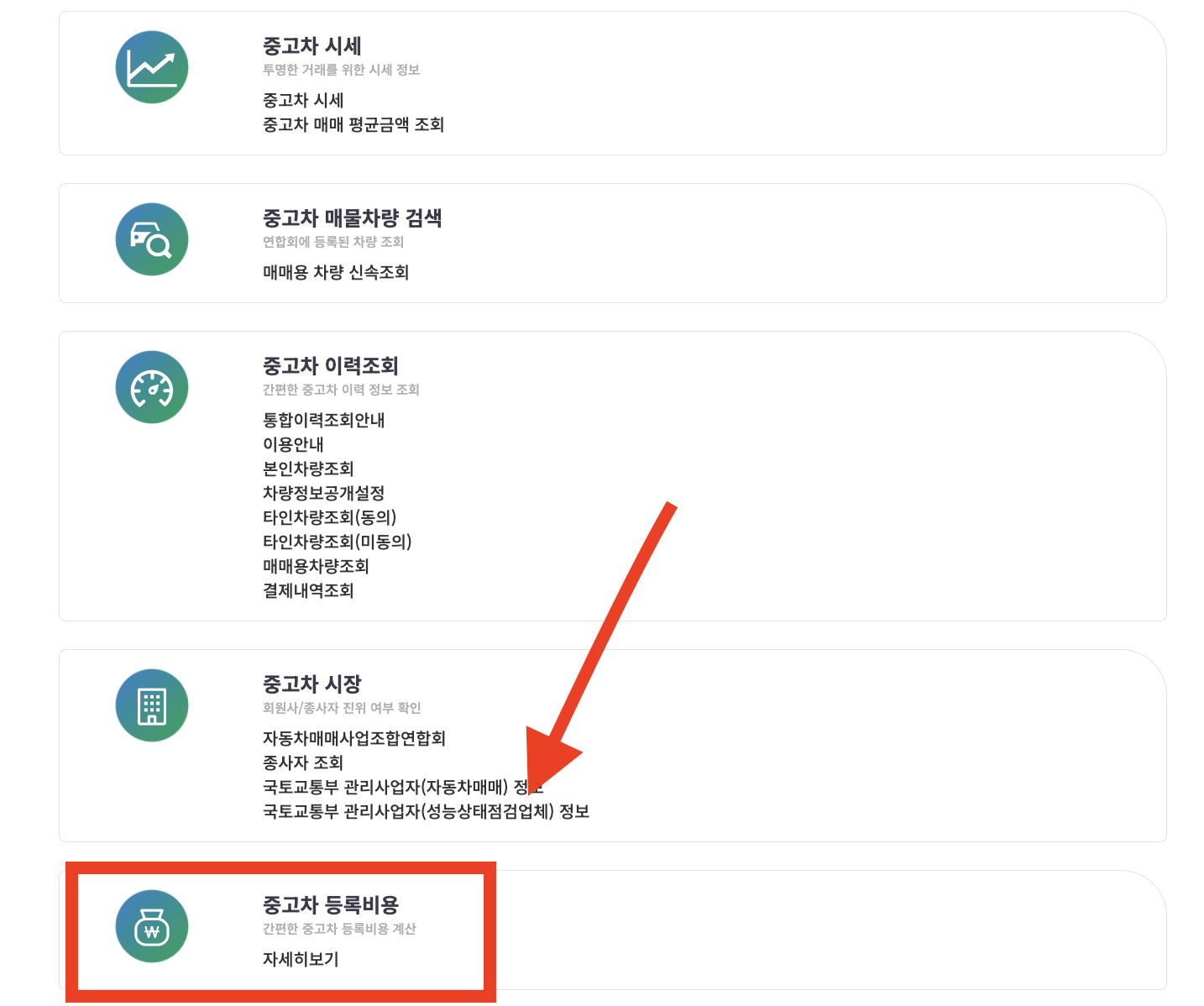Viewport: 1204px width, 1006px height.
Task: Select 이용안내 under 중고차 이력조회
Action: [293, 444]
